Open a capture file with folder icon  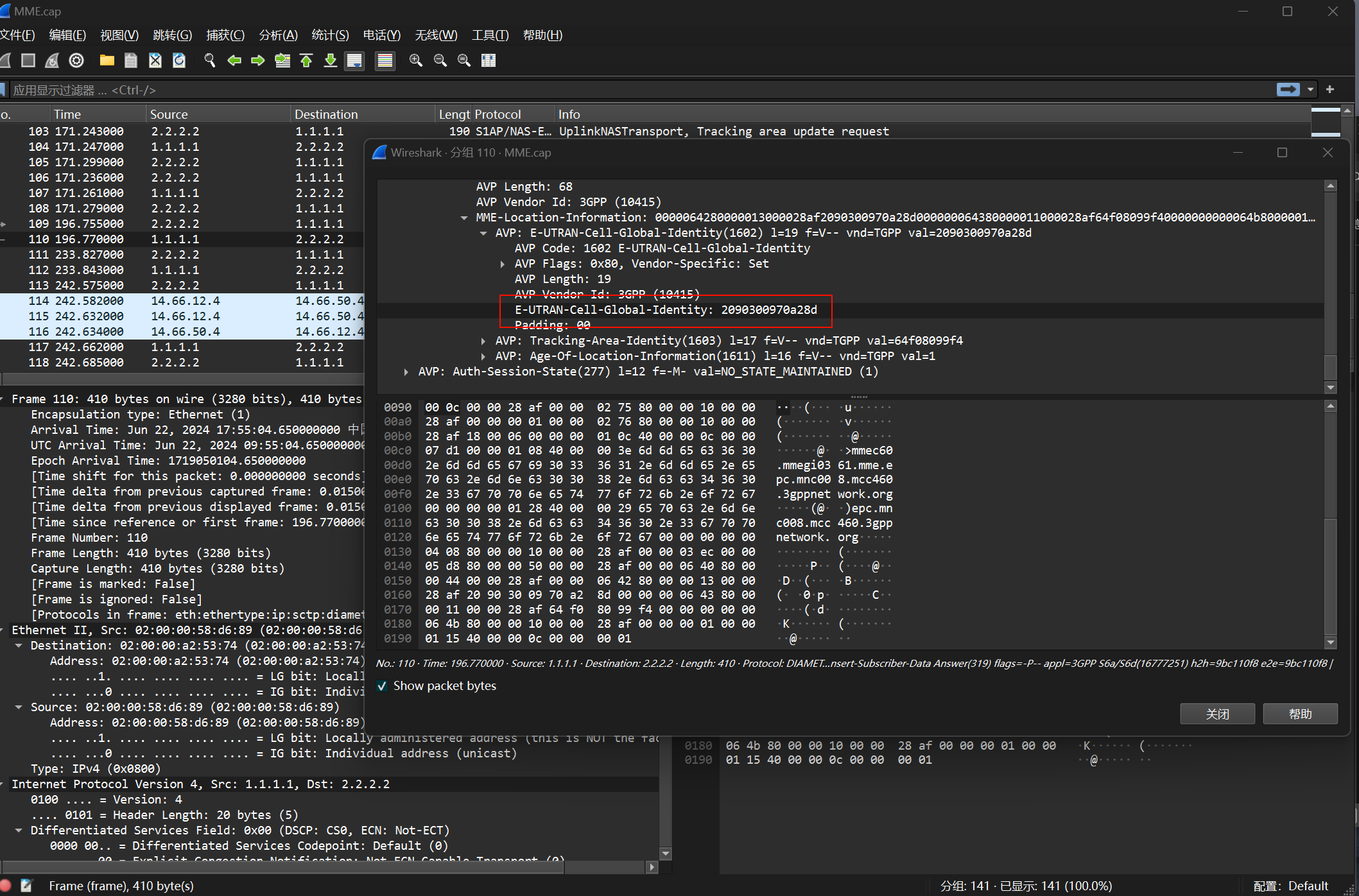[x=107, y=60]
